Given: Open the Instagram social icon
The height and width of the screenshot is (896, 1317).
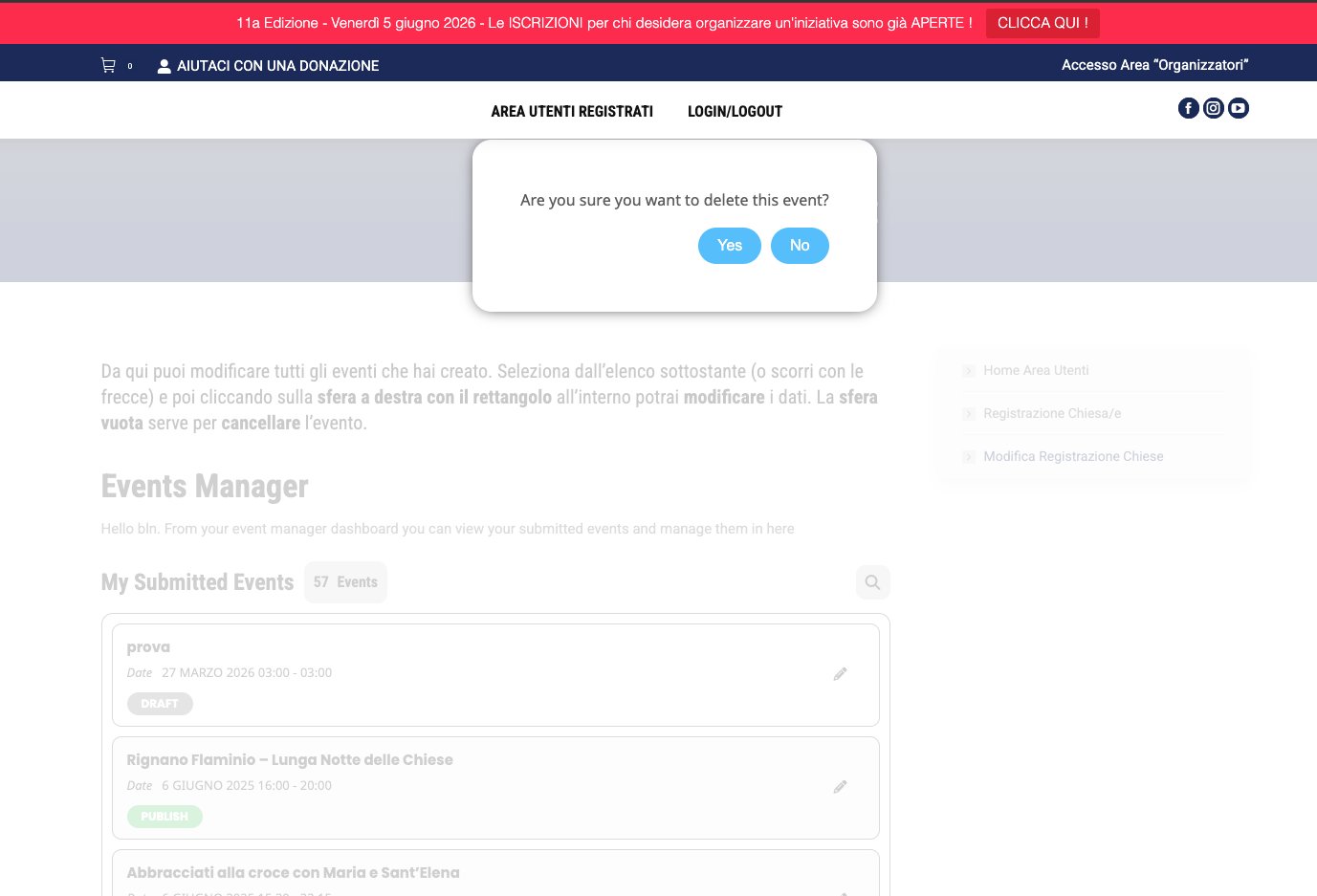Looking at the screenshot, I should [1213, 108].
